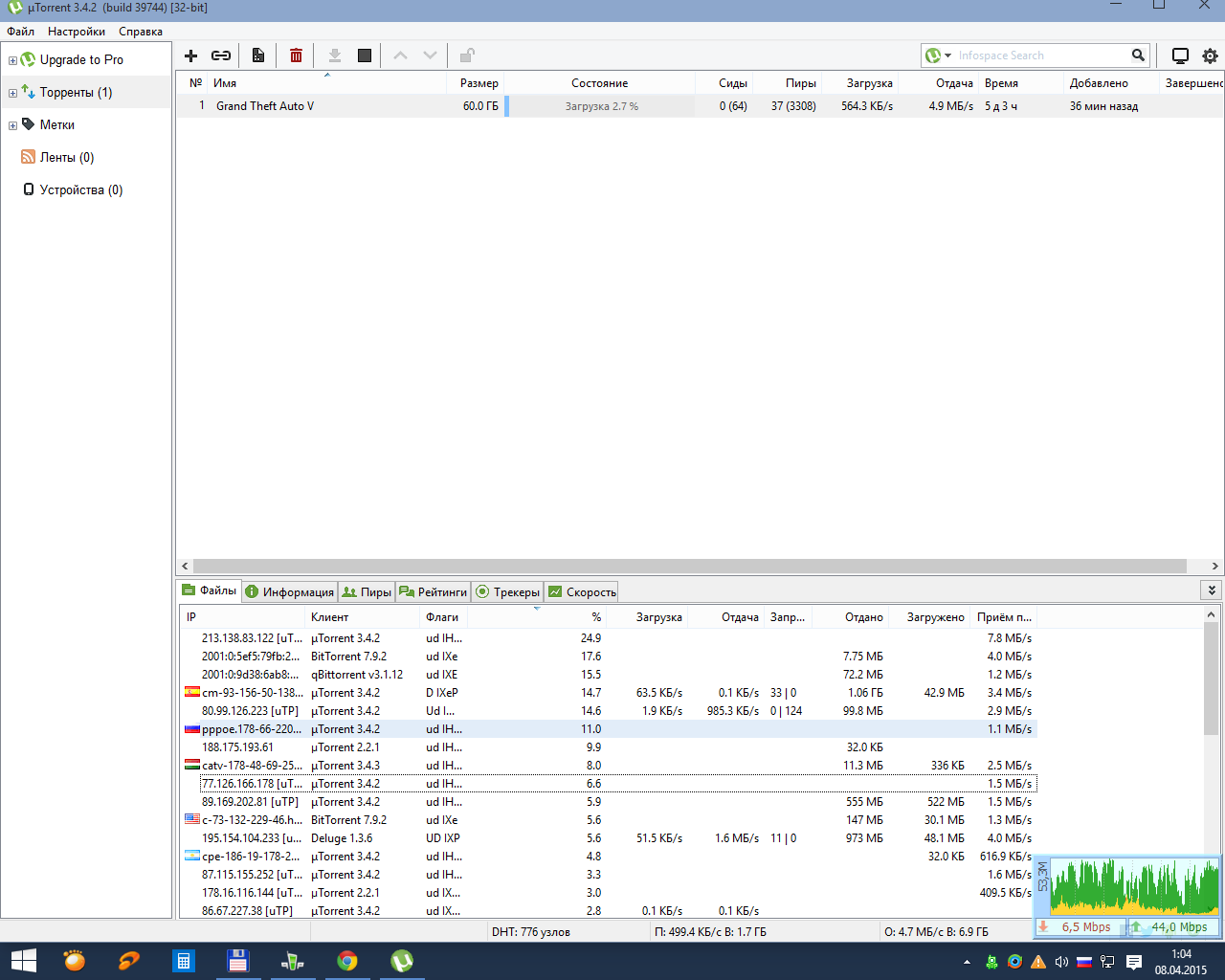Click the Russian flag language indicator
The height and width of the screenshot is (980, 1225).
[1084, 962]
